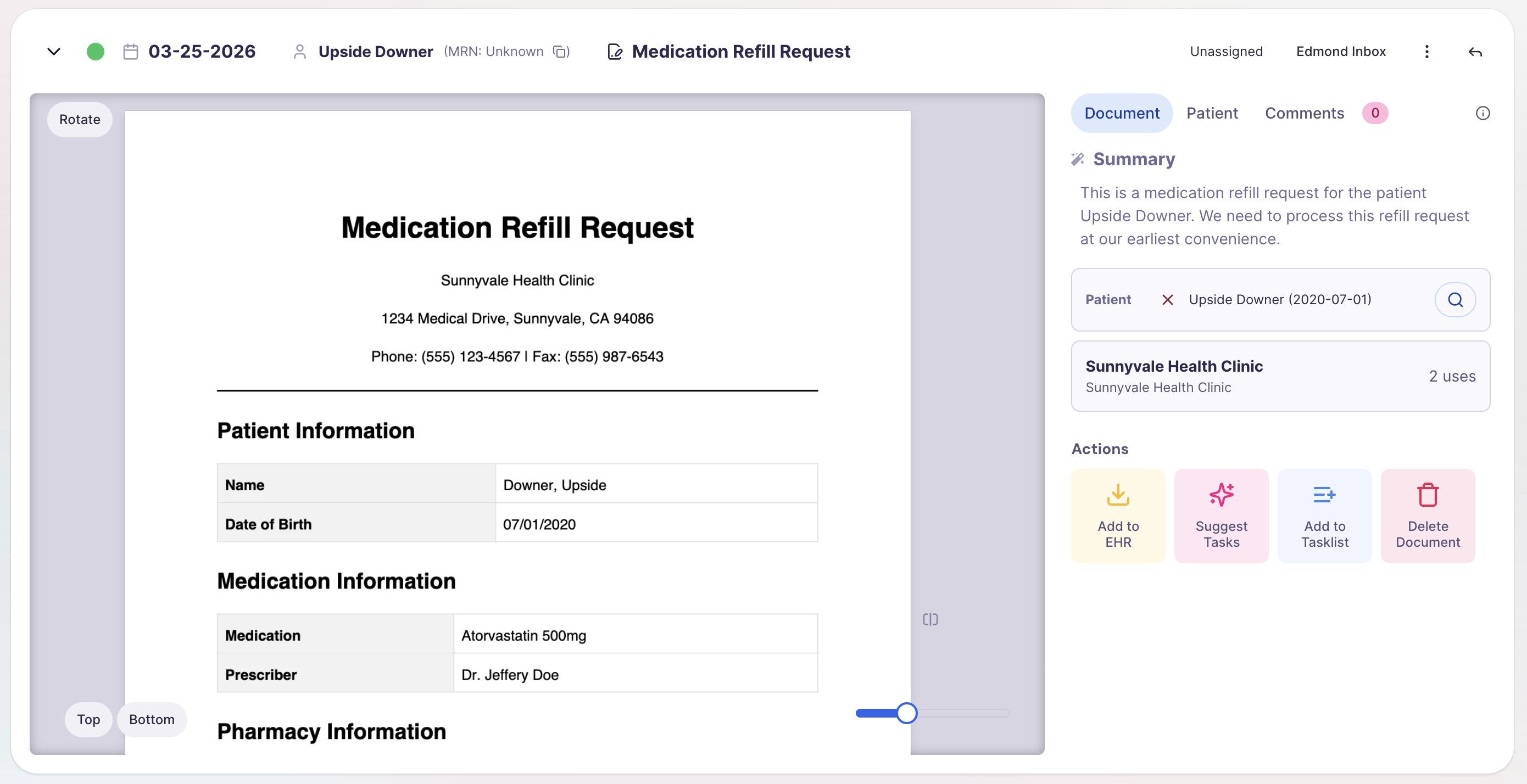Copy the unknown MRN value
Viewport: 1527px width, 784px height.
(x=560, y=52)
